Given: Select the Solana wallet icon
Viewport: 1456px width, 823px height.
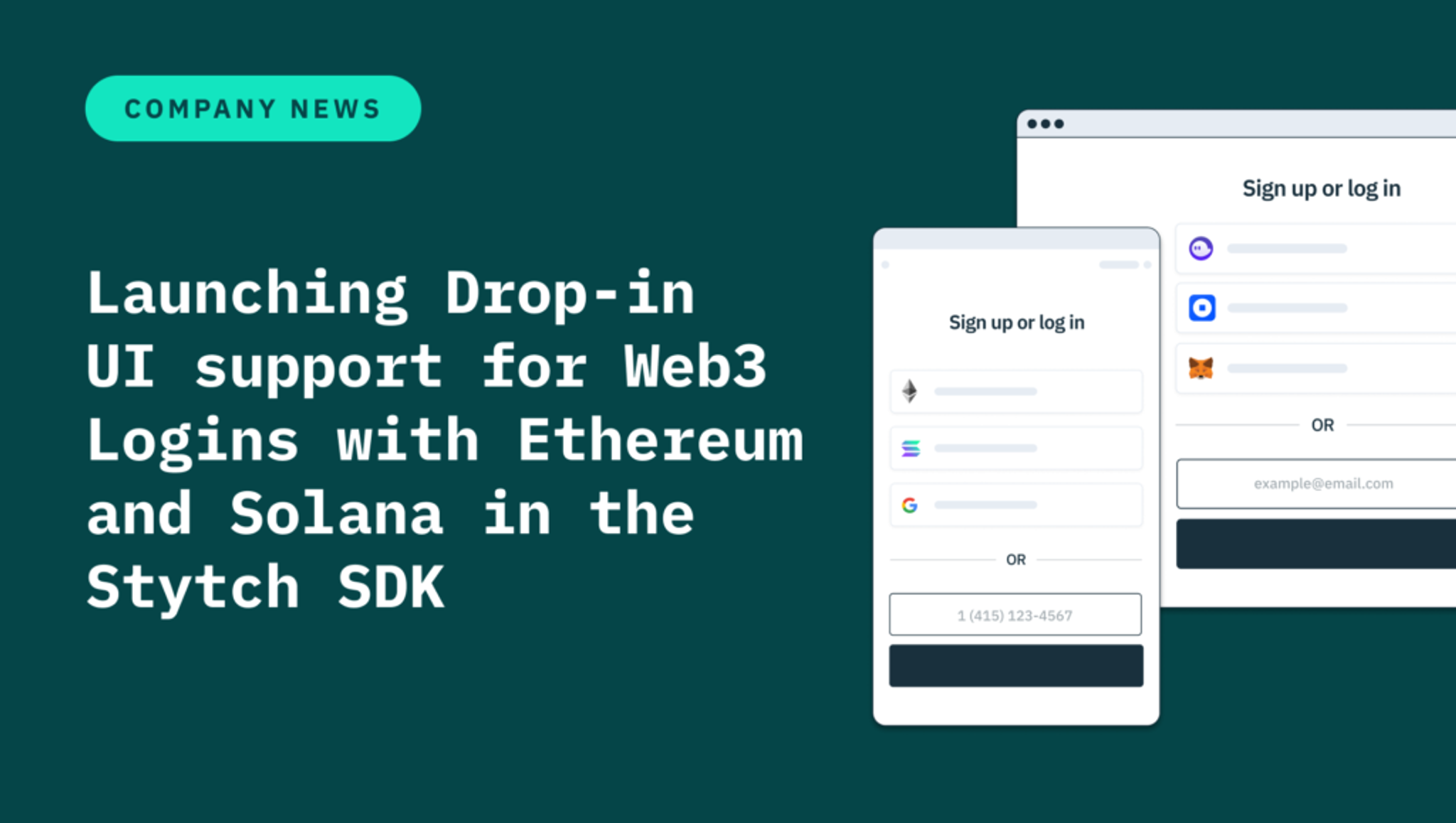Looking at the screenshot, I should point(910,449).
